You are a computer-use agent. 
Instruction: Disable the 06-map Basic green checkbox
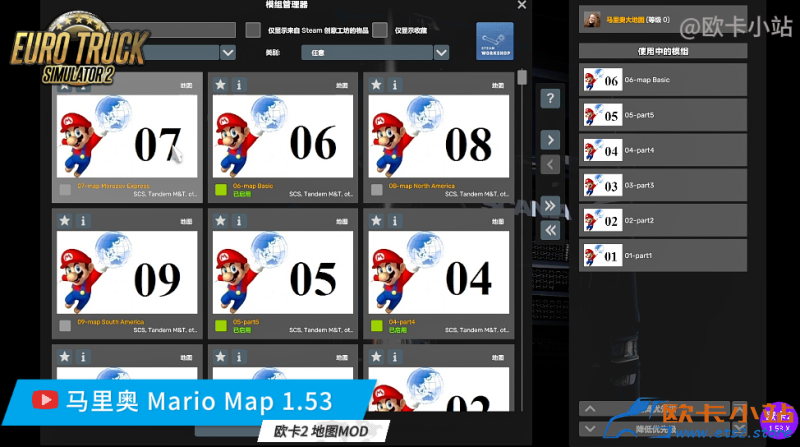[x=221, y=190]
